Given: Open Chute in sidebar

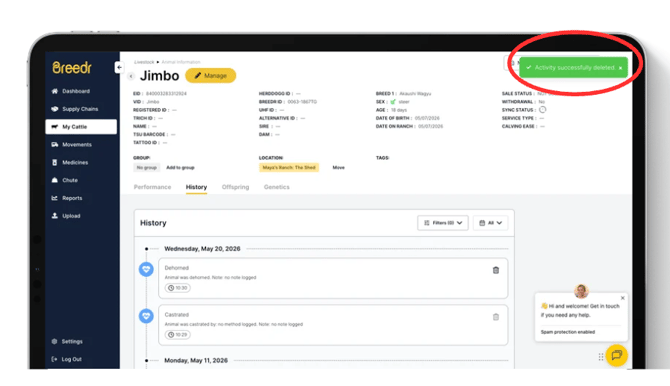Looking at the screenshot, I should click(70, 180).
